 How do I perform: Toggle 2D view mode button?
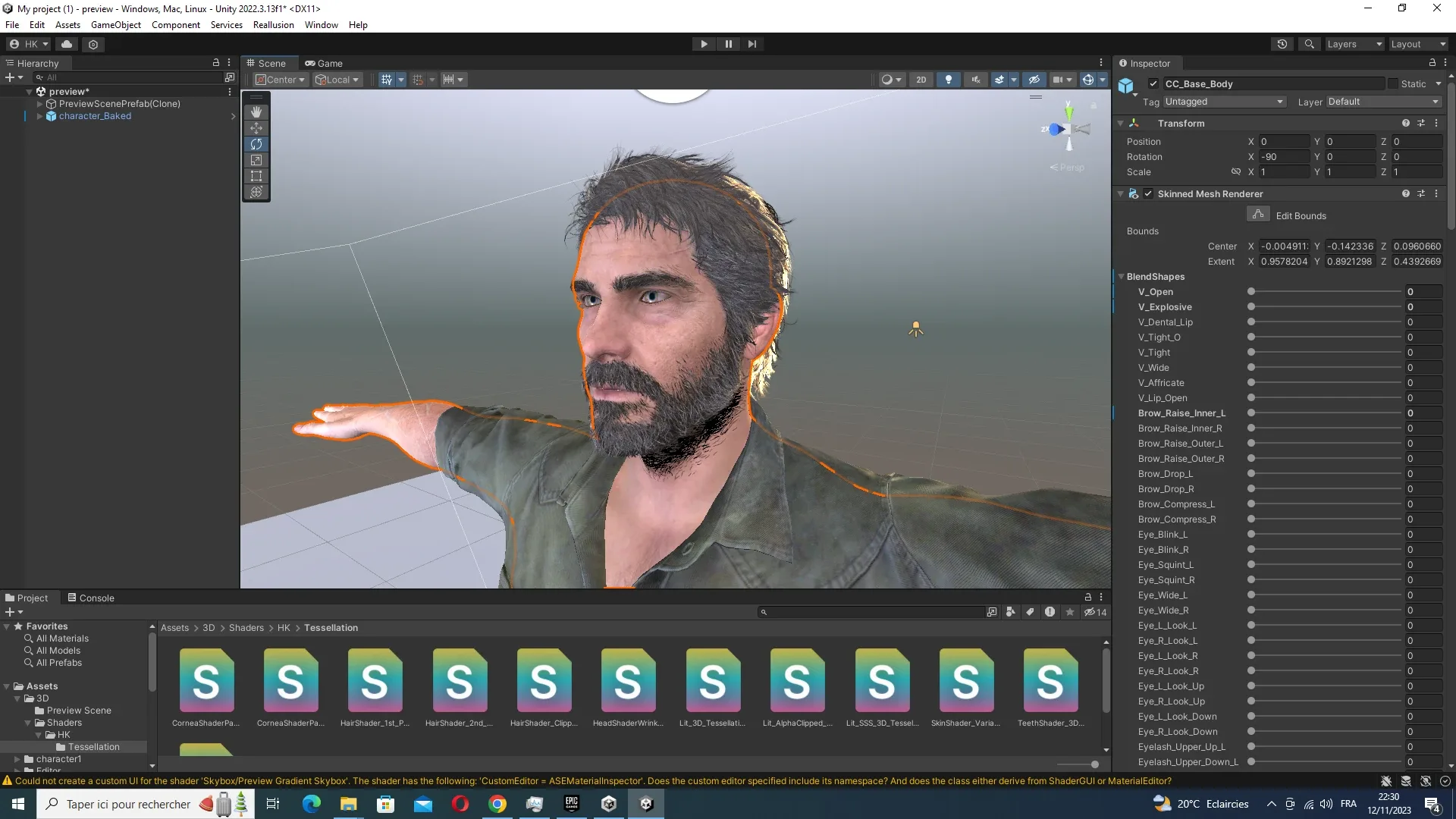[921, 80]
